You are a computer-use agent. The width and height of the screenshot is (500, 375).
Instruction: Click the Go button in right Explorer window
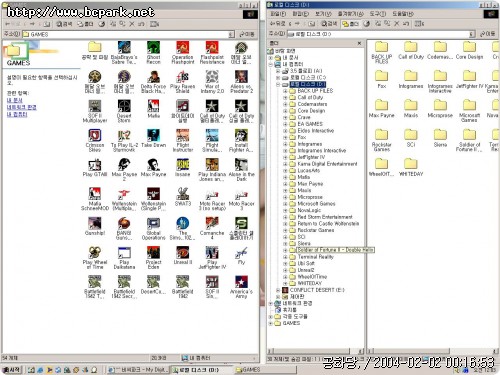click(x=487, y=34)
